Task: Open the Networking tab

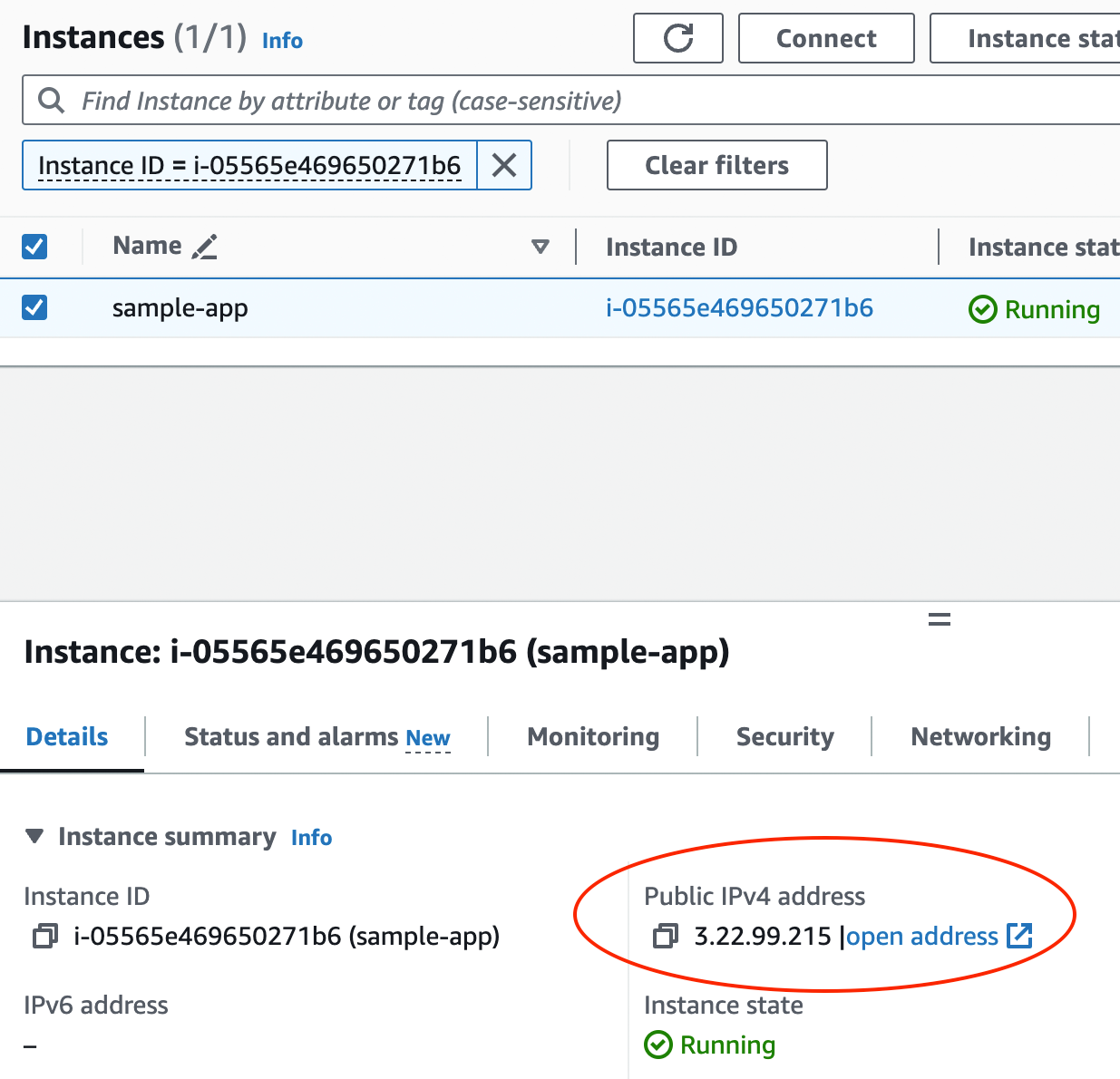Action: tap(981, 736)
